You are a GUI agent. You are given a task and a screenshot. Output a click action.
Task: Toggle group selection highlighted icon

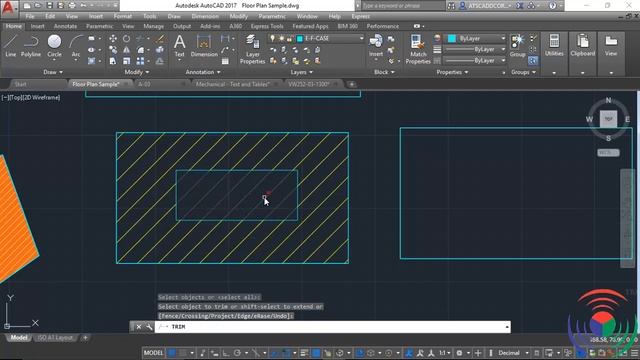[x=533, y=60]
